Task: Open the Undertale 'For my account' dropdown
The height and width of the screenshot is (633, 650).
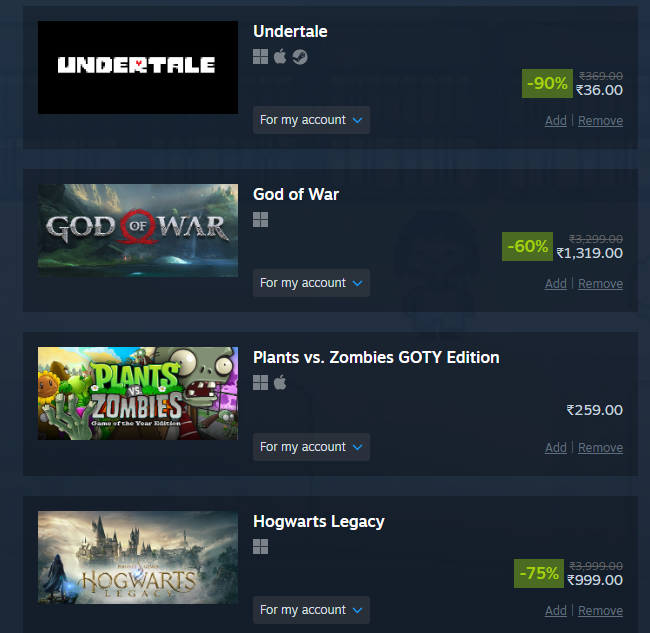Action: click(311, 120)
